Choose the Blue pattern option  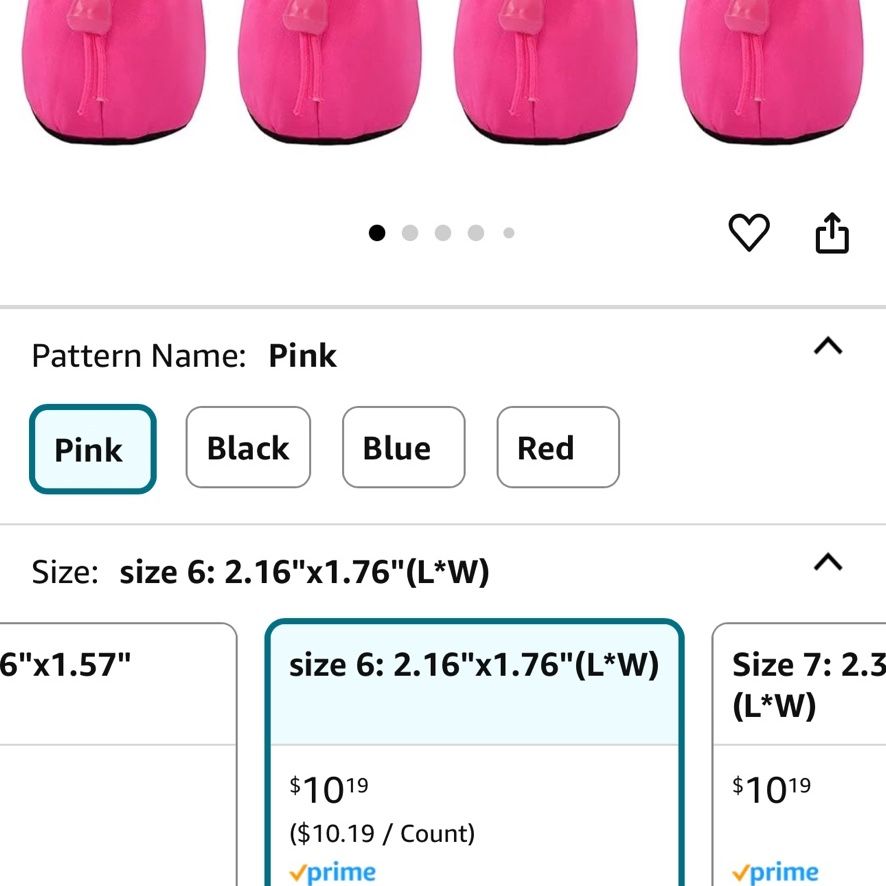coord(403,447)
